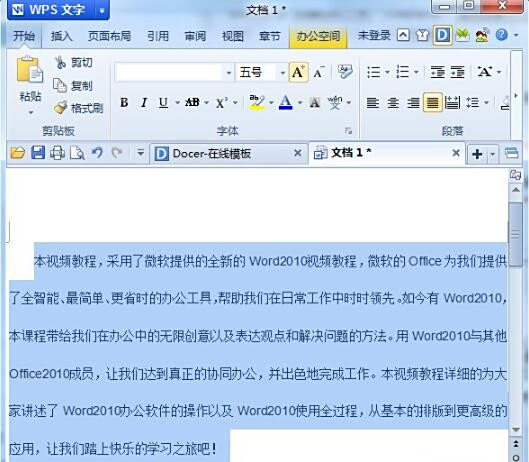This screenshot has width=529, height=462.
Task: Redo the last undone action
Action: pos(117,153)
